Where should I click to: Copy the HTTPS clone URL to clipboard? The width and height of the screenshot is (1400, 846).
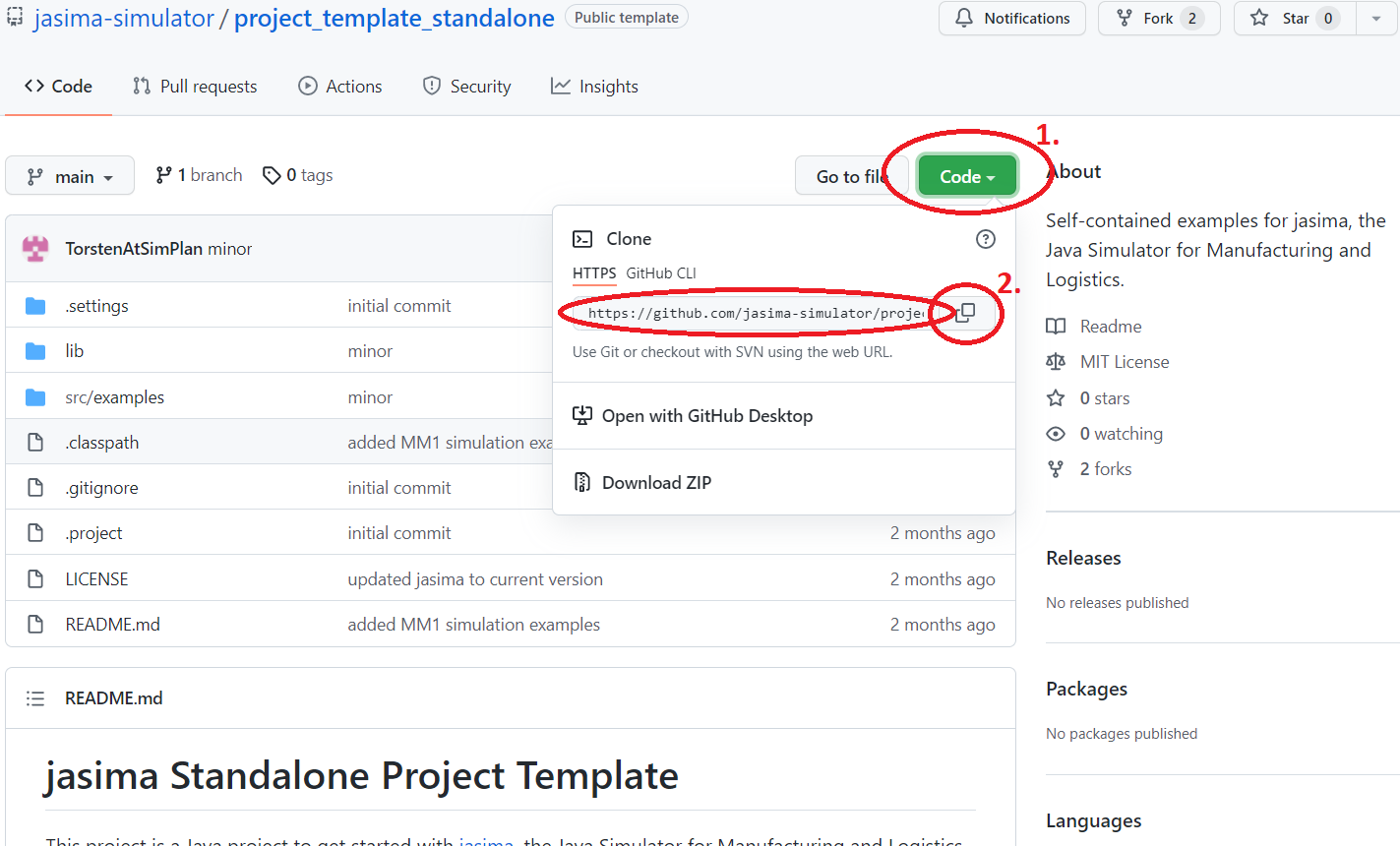click(966, 312)
